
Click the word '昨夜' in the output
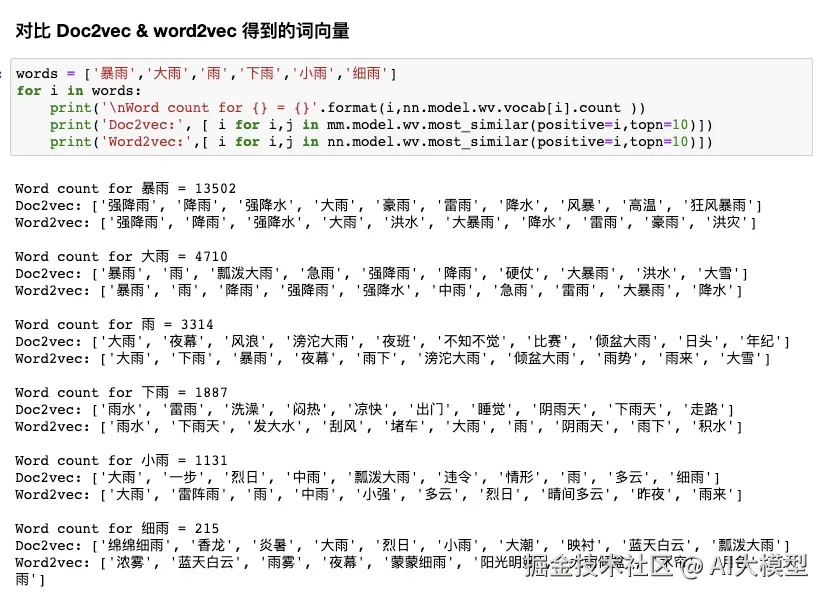click(x=651, y=495)
